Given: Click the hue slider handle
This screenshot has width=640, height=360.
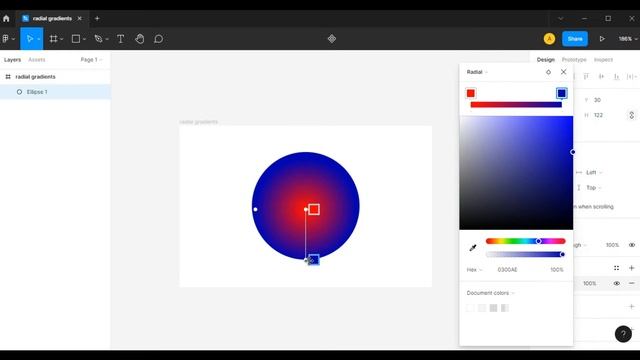Looking at the screenshot, I should pyautogui.click(x=538, y=241).
